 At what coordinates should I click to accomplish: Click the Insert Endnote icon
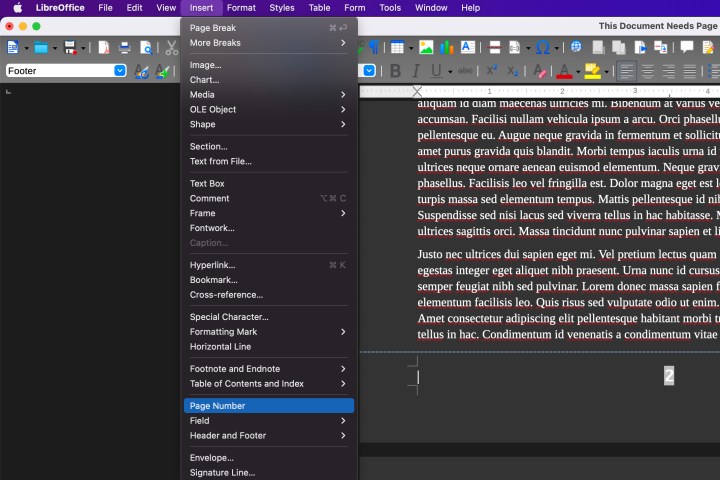click(619, 47)
